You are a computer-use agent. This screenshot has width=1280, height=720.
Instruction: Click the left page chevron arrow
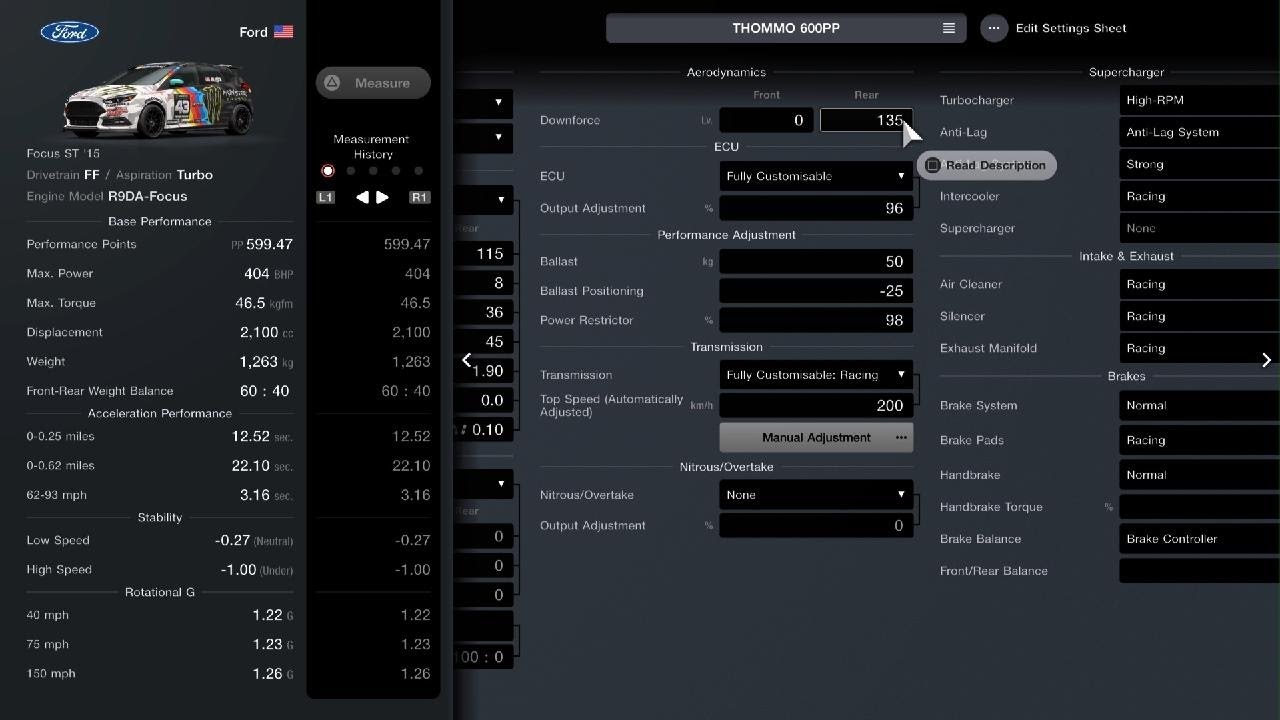[x=466, y=360]
